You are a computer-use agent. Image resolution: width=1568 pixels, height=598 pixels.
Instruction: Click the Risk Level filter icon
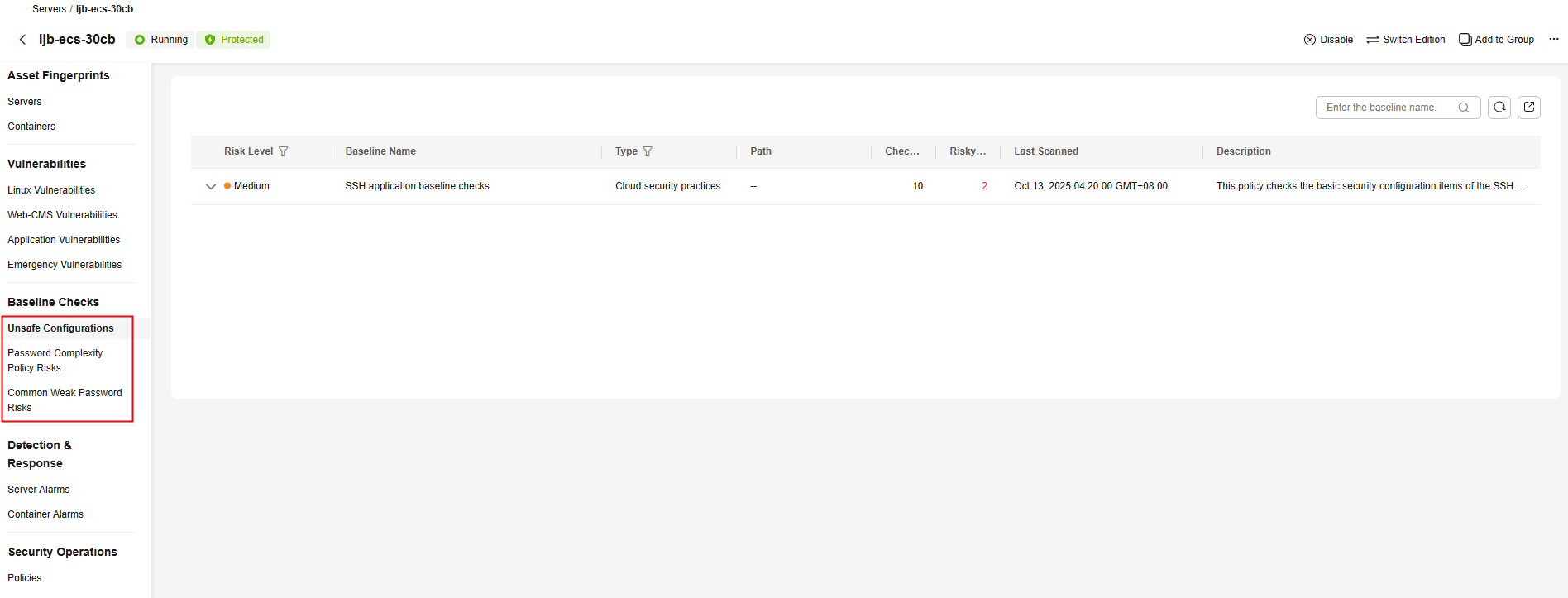tap(284, 151)
